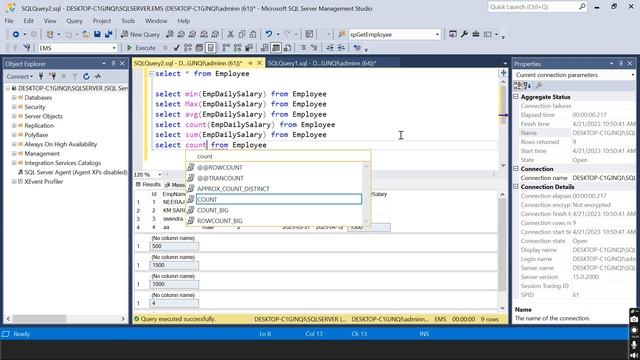640x360 pixels.
Task: Select COUNT in the IntelliSense list
Action: pos(279,200)
